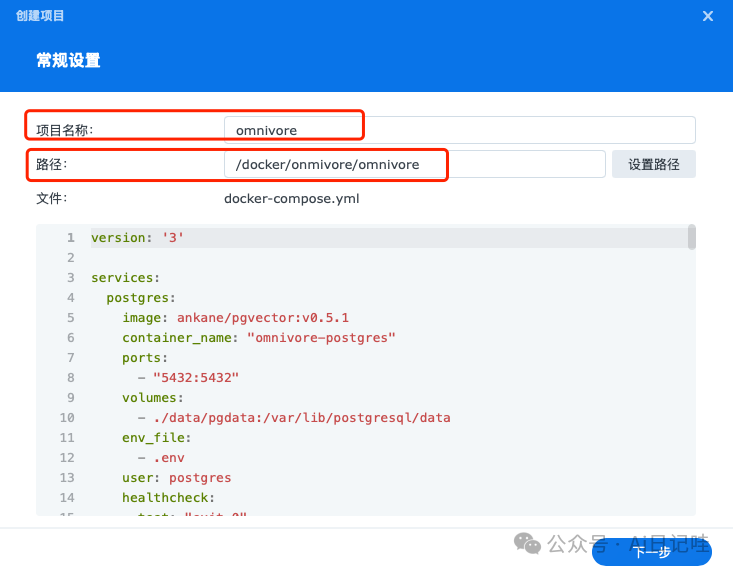733x573 pixels.
Task: Click the env_file: line in editor
Action: pyautogui.click(x=157, y=438)
